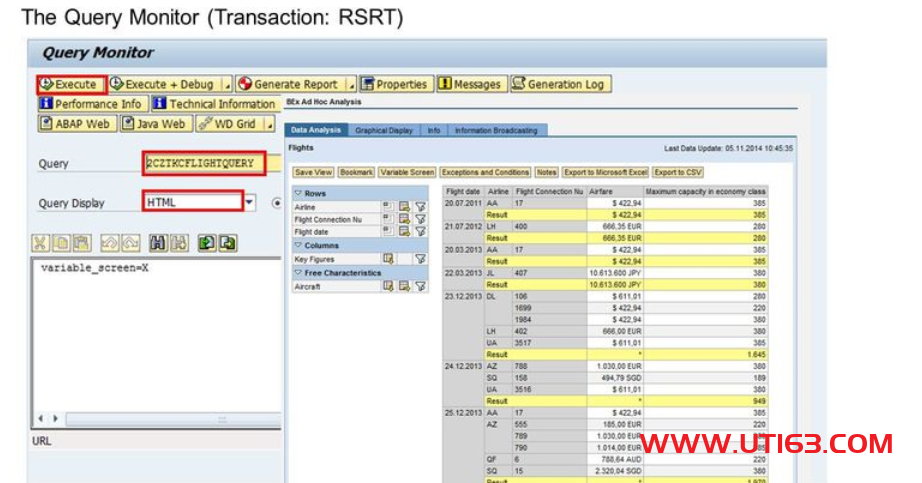Open the Execute + Debug dropdown arrow

pyautogui.click(x=226, y=85)
